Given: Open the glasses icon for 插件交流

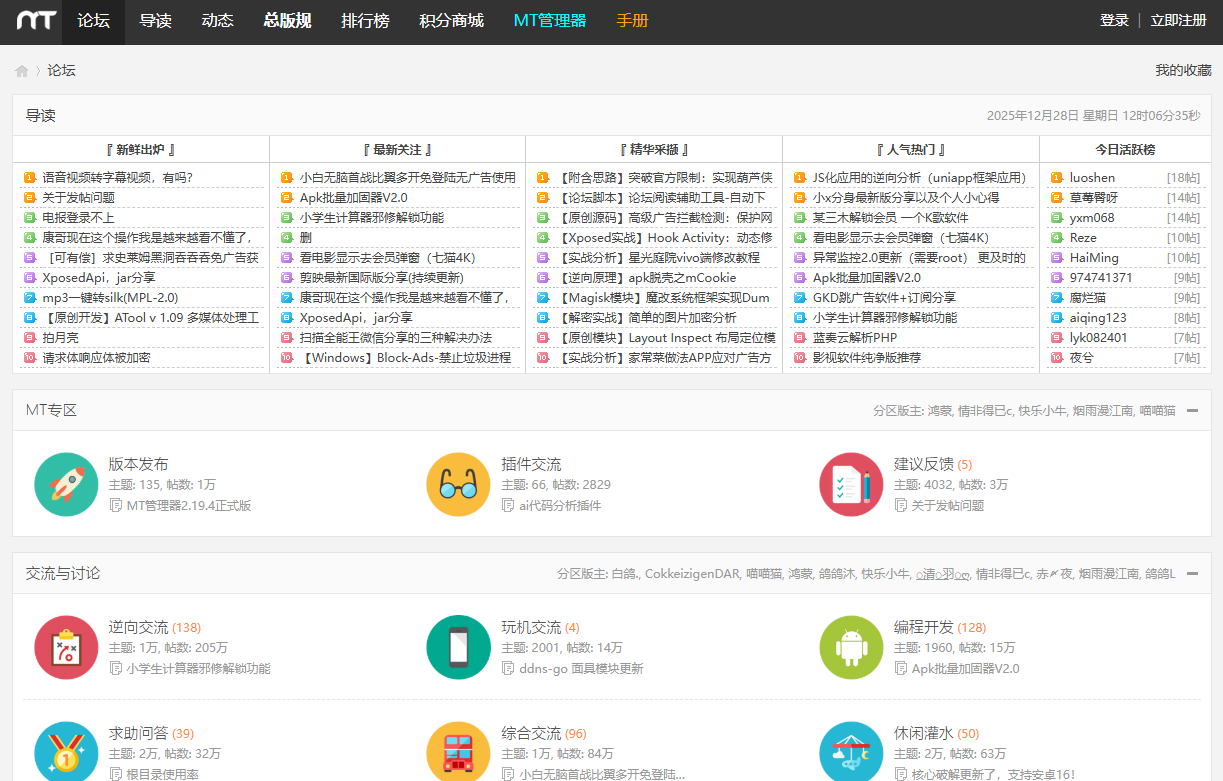Looking at the screenshot, I should point(458,484).
